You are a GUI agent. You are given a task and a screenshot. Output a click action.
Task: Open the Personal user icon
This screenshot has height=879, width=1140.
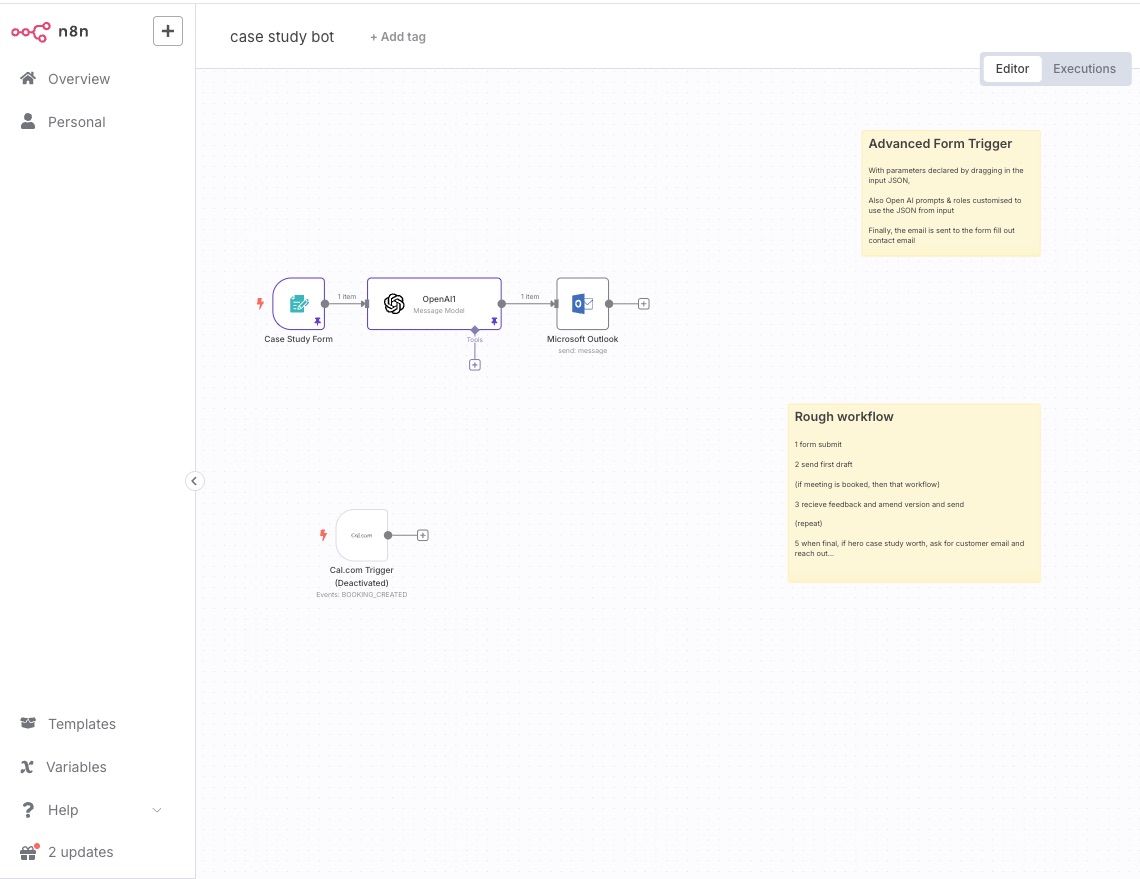point(28,121)
